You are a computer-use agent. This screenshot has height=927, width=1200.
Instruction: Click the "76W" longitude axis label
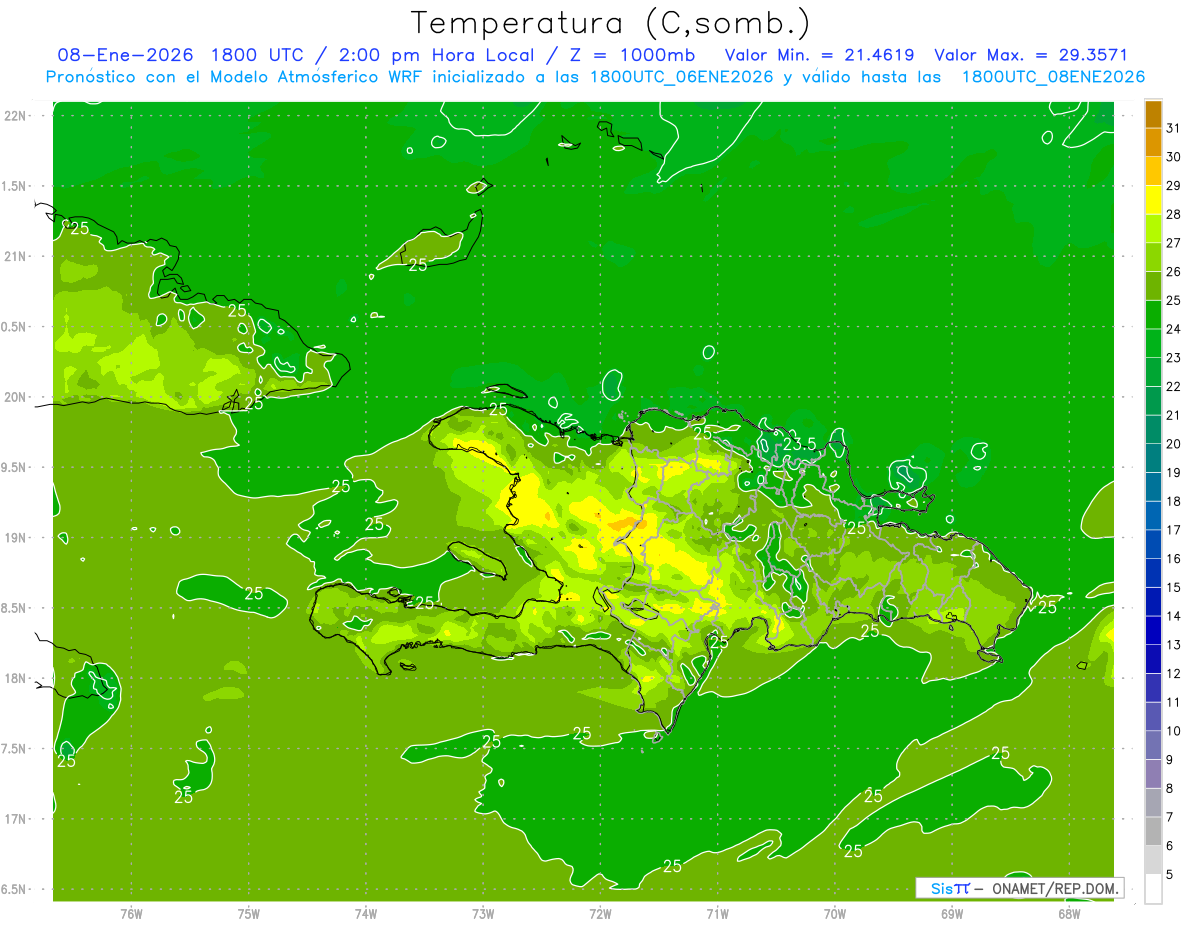pos(131,913)
